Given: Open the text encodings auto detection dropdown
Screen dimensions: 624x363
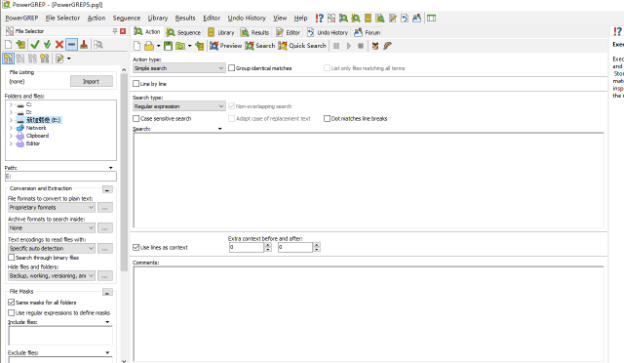Looking at the screenshot, I should [52, 248].
